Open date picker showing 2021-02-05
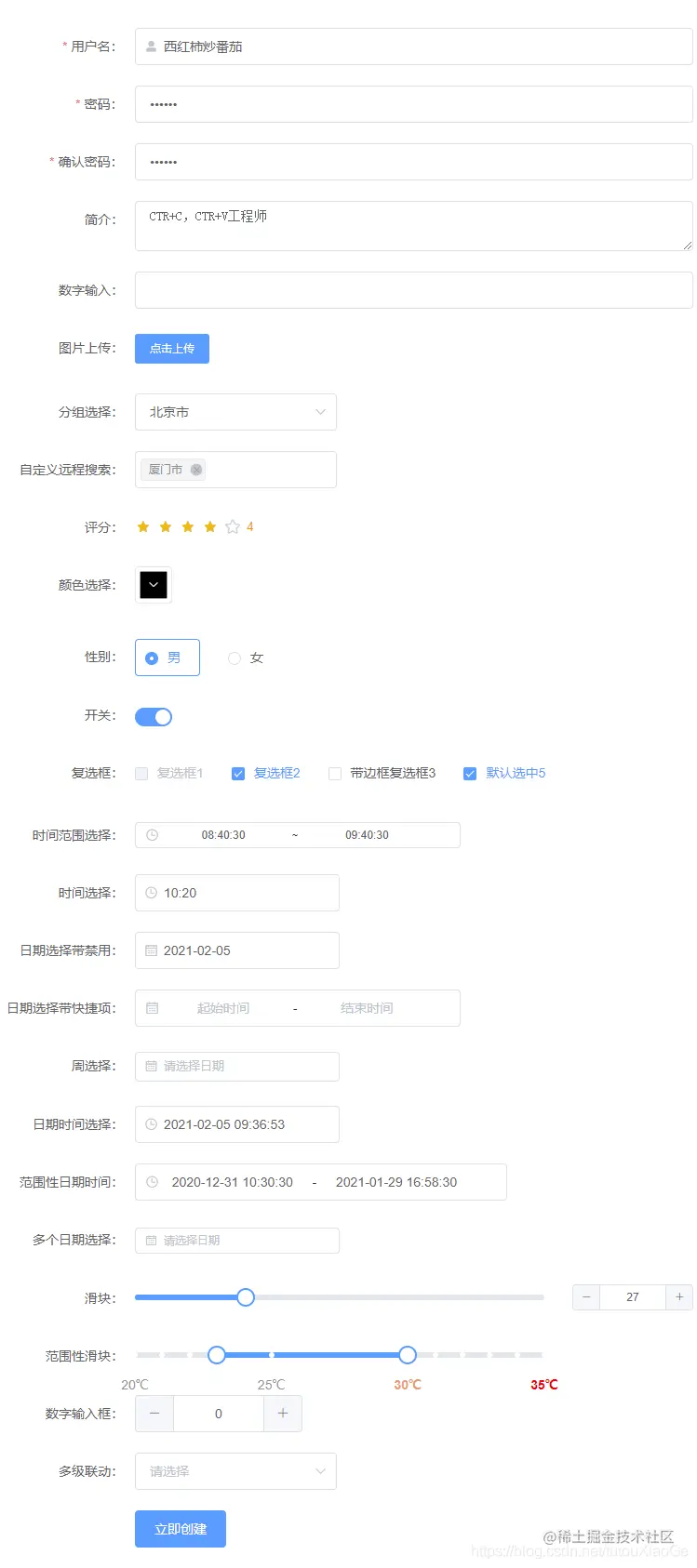 (237, 950)
